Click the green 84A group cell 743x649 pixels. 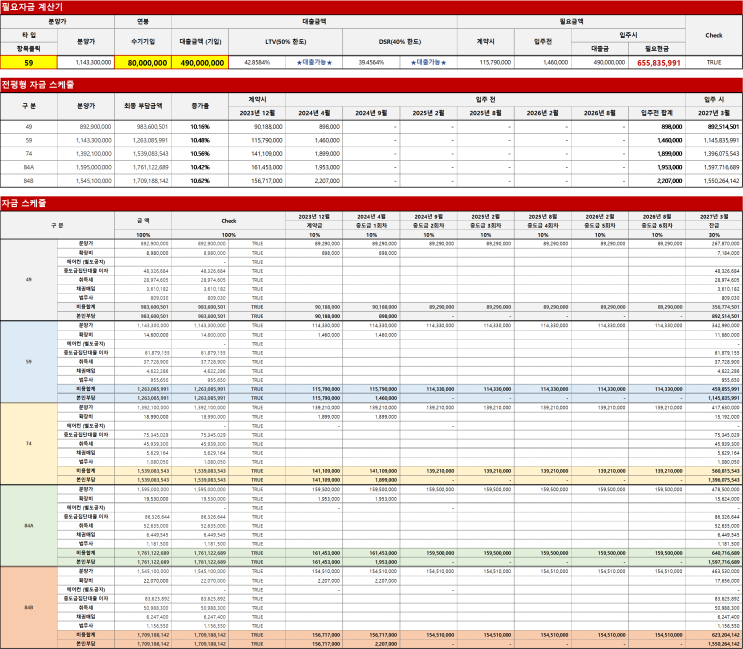(x=29, y=526)
